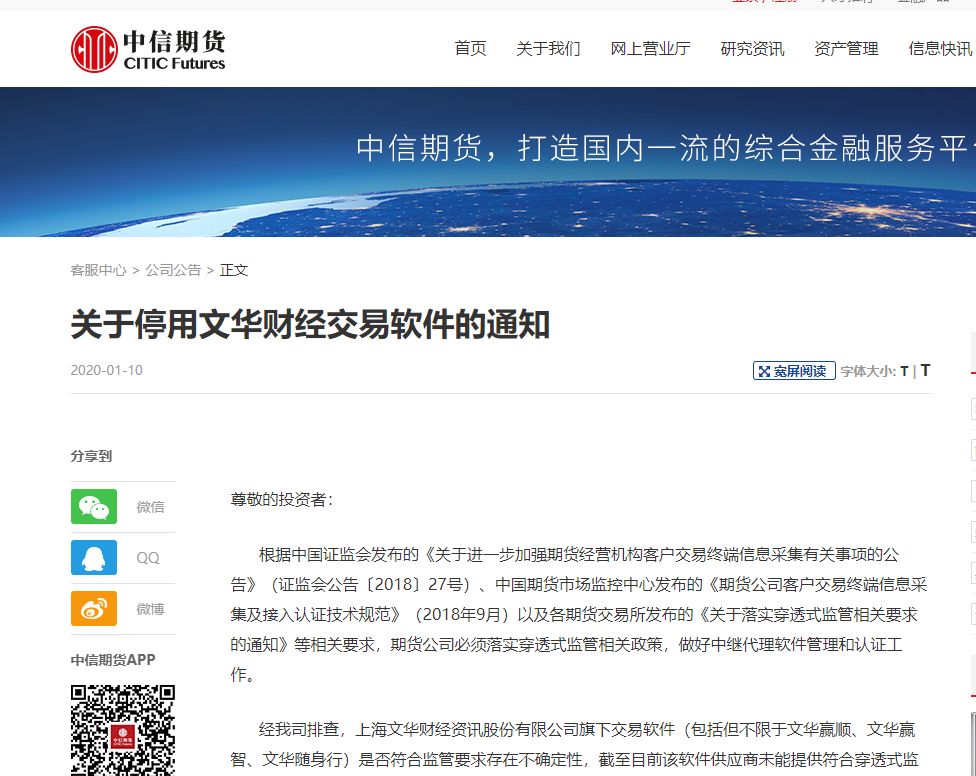976x776 pixels.
Task: Go to 公司公告 breadcrumb link
Action: click(x=173, y=270)
